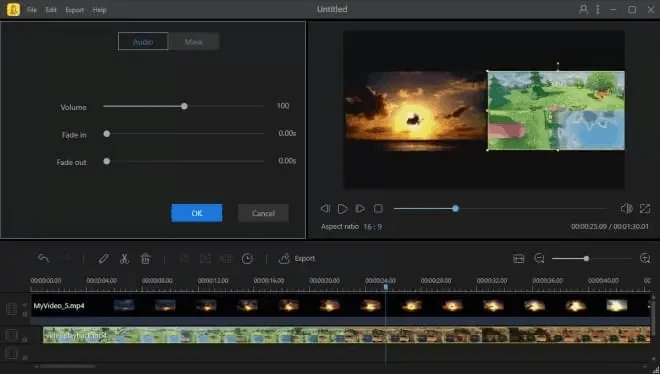Open the vertical three-dot more options menu
Image resolution: width=660 pixels, height=374 pixels.
pos(598,9)
